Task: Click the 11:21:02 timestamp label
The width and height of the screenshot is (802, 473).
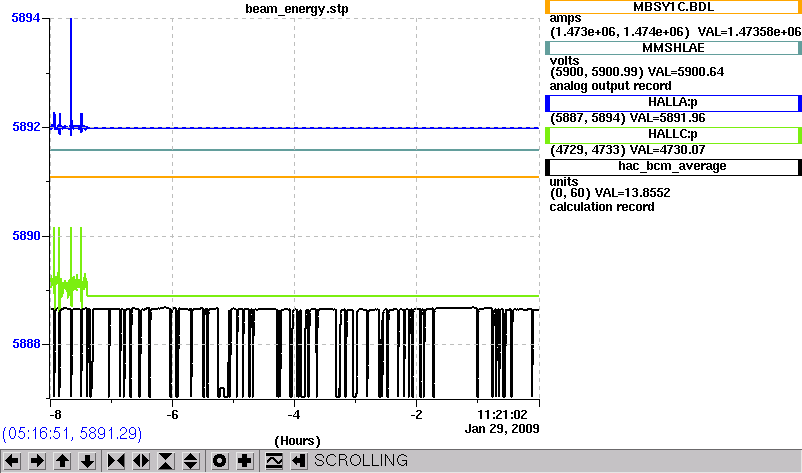Action: 502,415
